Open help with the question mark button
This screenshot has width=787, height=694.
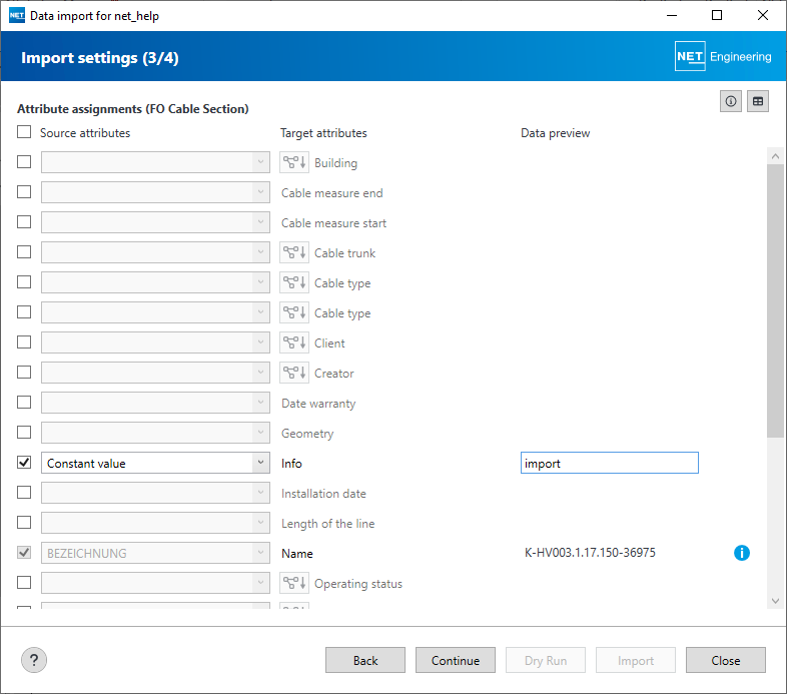(x=34, y=660)
